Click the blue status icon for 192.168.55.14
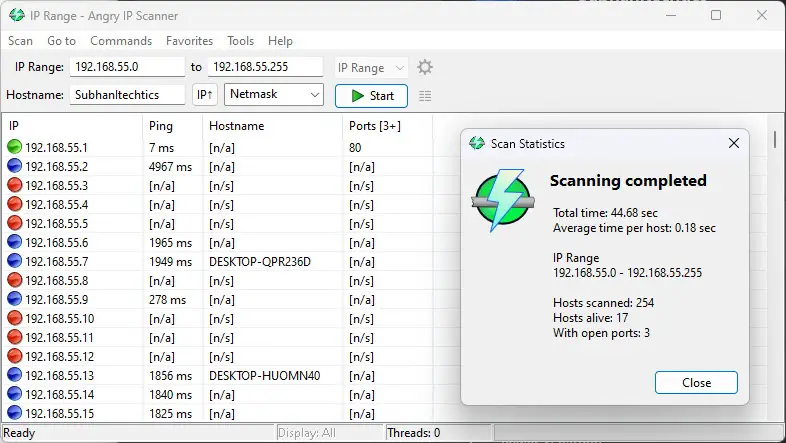Viewport: 786px width, 443px height. pyautogui.click(x=15, y=394)
